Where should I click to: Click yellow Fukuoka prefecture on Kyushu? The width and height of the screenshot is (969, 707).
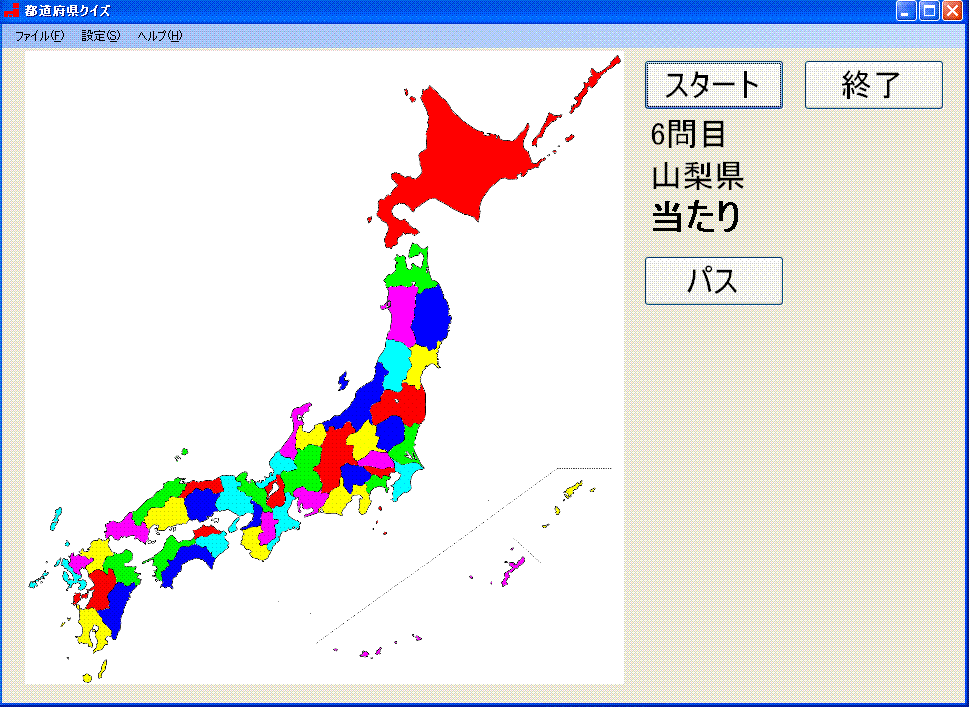click(99, 551)
